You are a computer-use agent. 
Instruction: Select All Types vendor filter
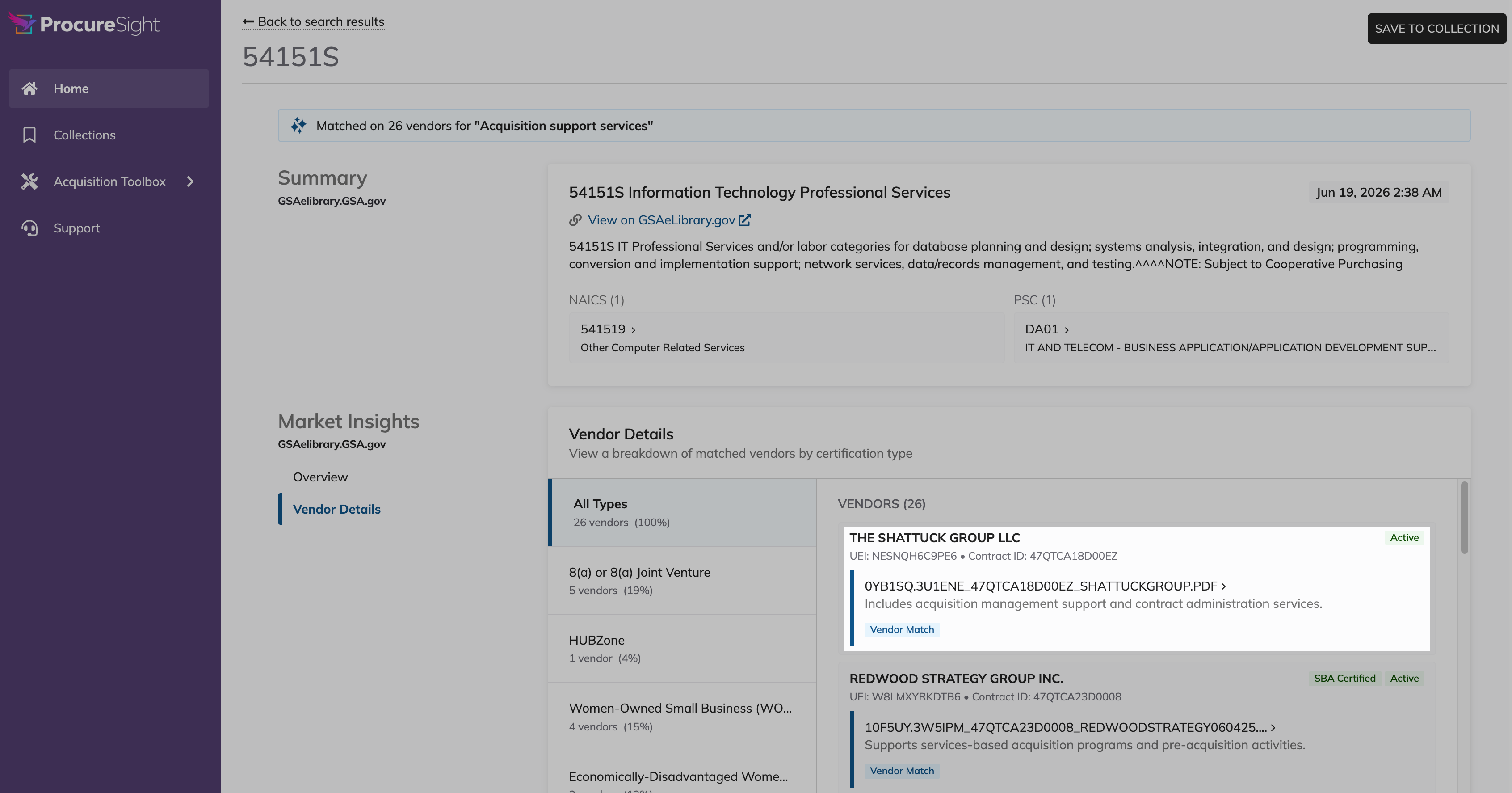coord(682,512)
